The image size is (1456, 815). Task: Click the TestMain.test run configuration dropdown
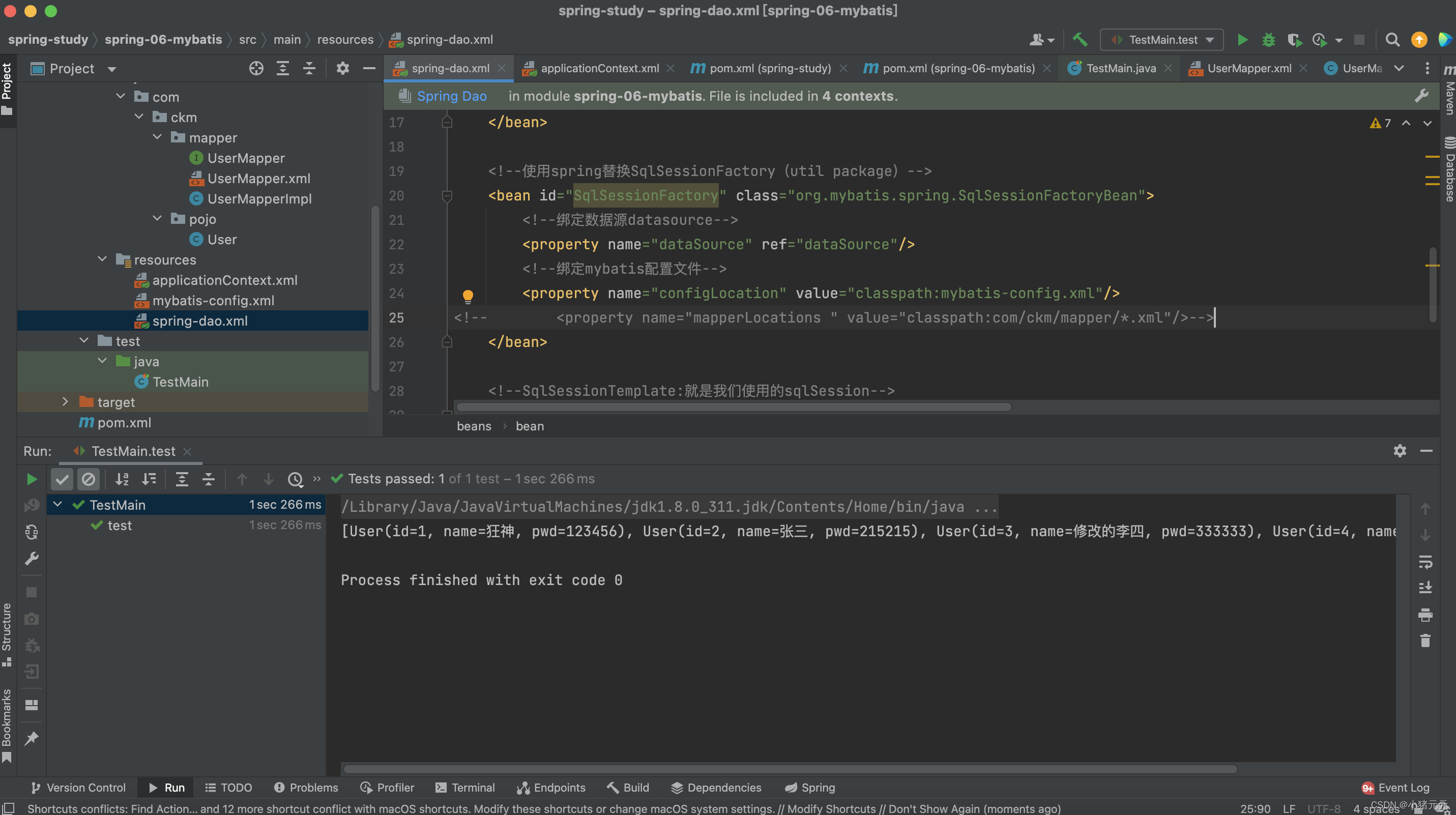(x=1162, y=39)
